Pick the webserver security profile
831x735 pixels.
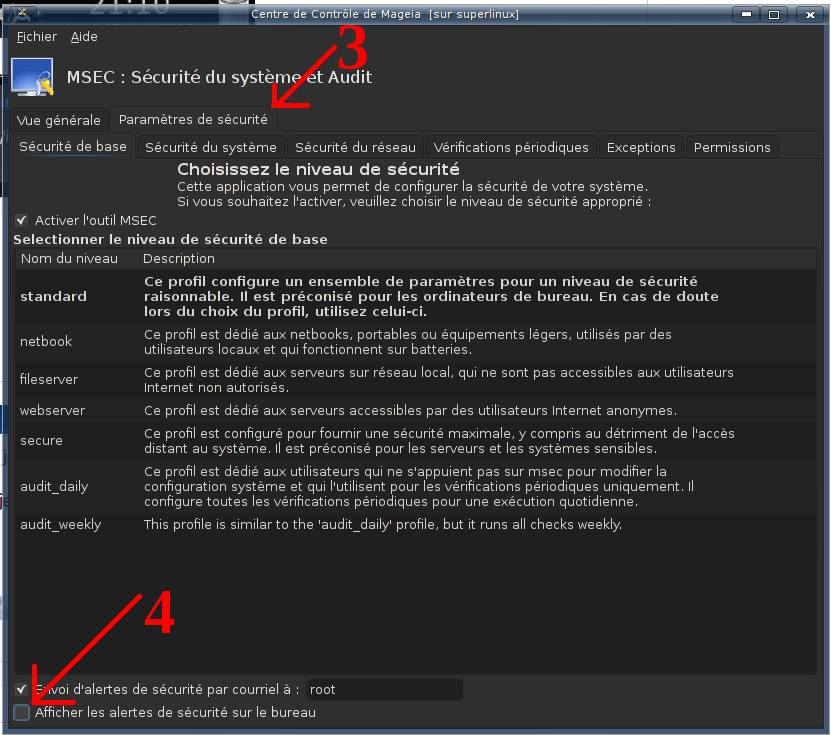click(x=416, y=411)
